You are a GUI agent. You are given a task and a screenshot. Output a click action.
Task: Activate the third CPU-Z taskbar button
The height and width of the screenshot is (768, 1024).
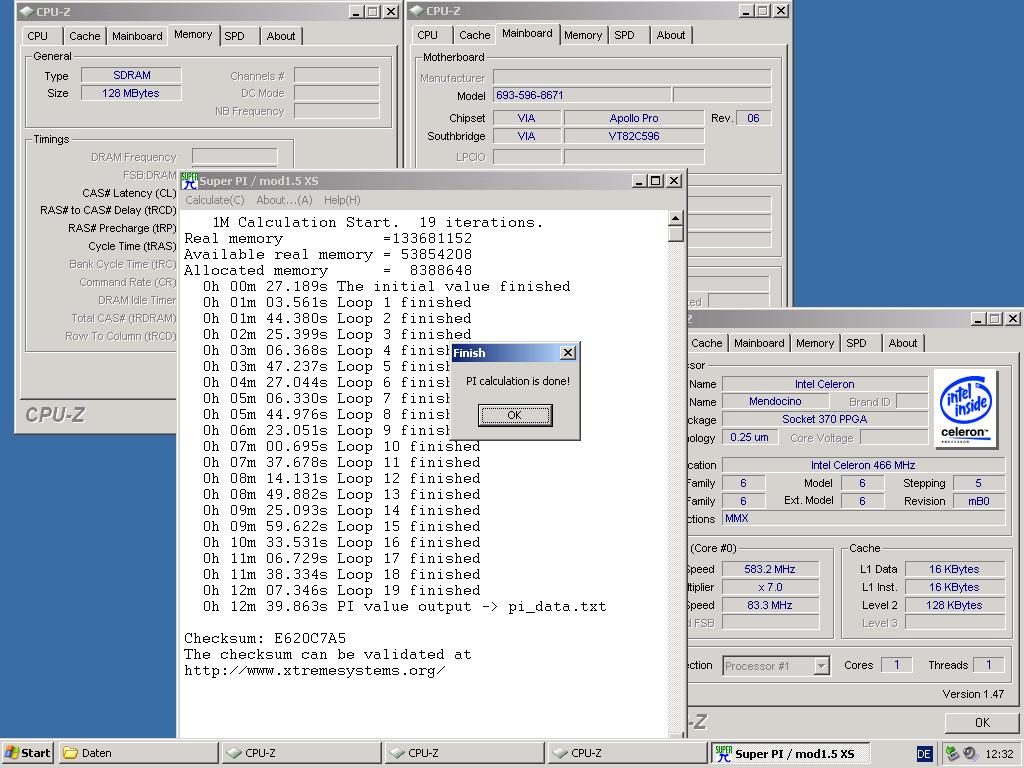tap(627, 753)
